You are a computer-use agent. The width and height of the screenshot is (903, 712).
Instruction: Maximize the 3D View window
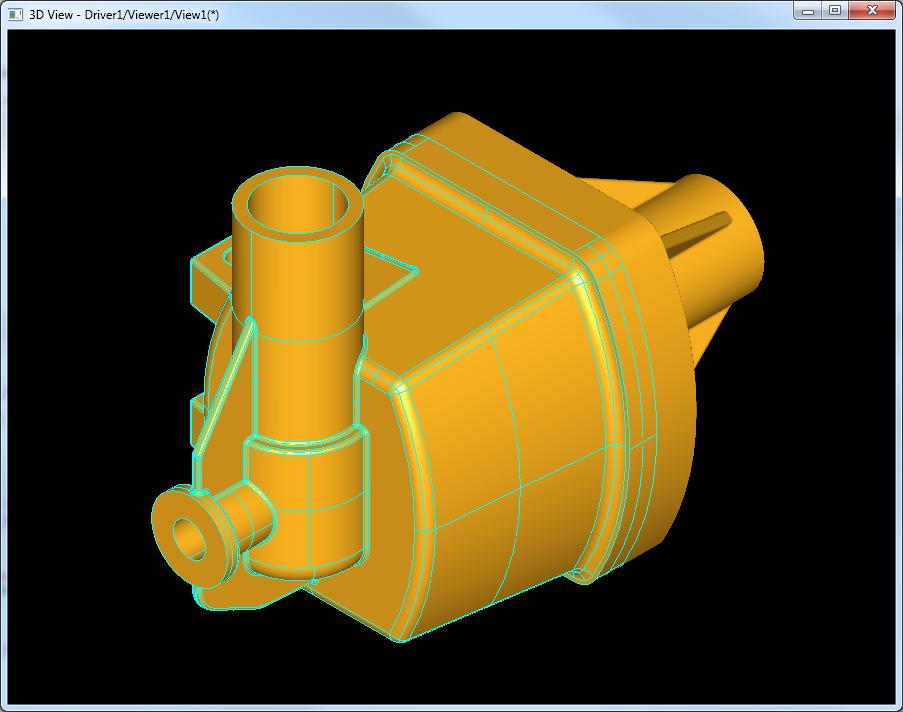[835, 10]
